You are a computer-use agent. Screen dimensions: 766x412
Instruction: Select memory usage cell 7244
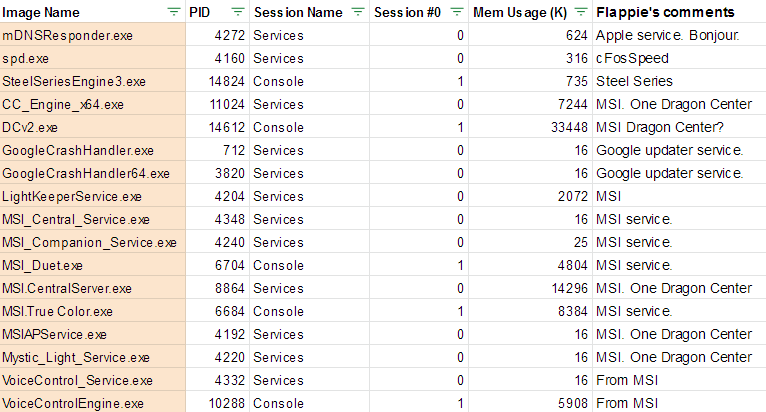(531, 104)
